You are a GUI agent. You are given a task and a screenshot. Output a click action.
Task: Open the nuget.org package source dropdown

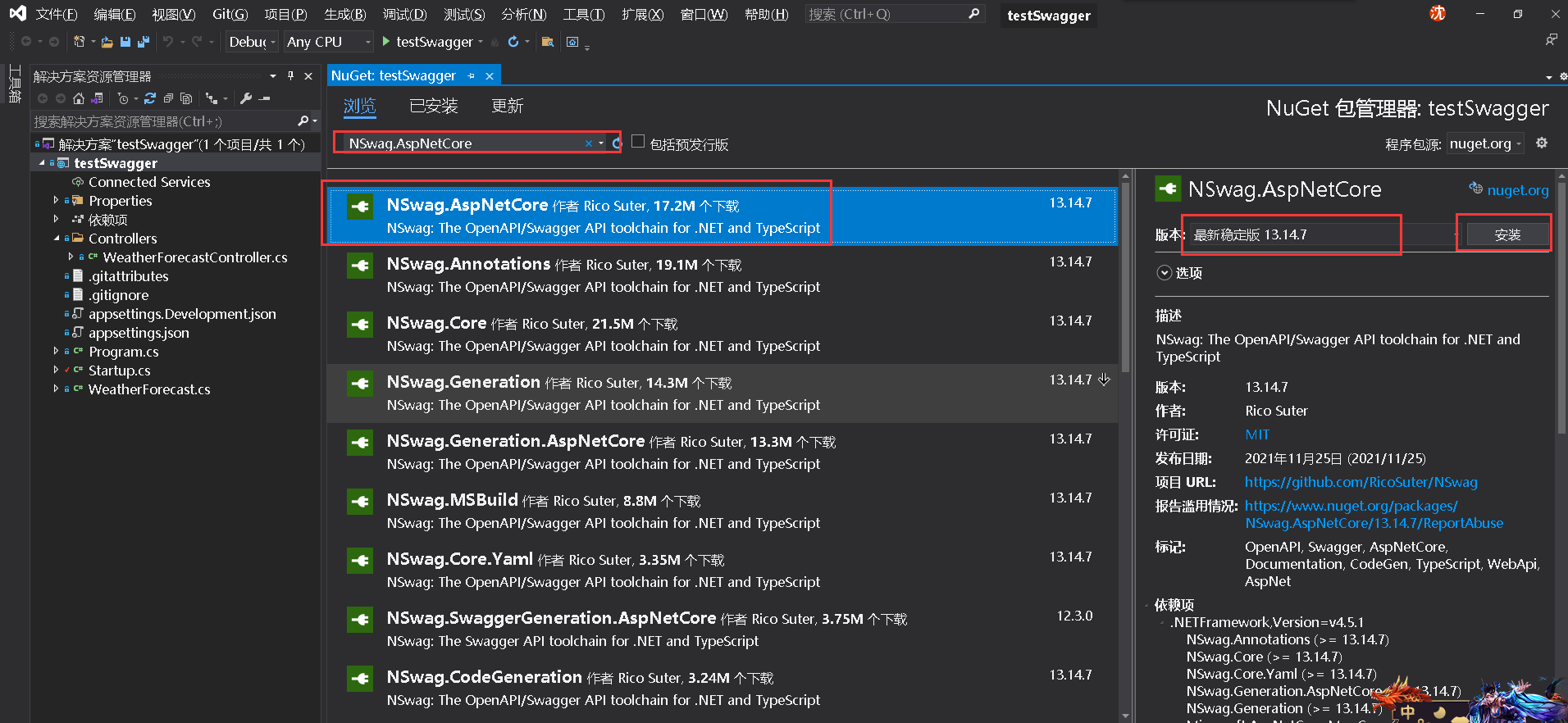(1485, 143)
